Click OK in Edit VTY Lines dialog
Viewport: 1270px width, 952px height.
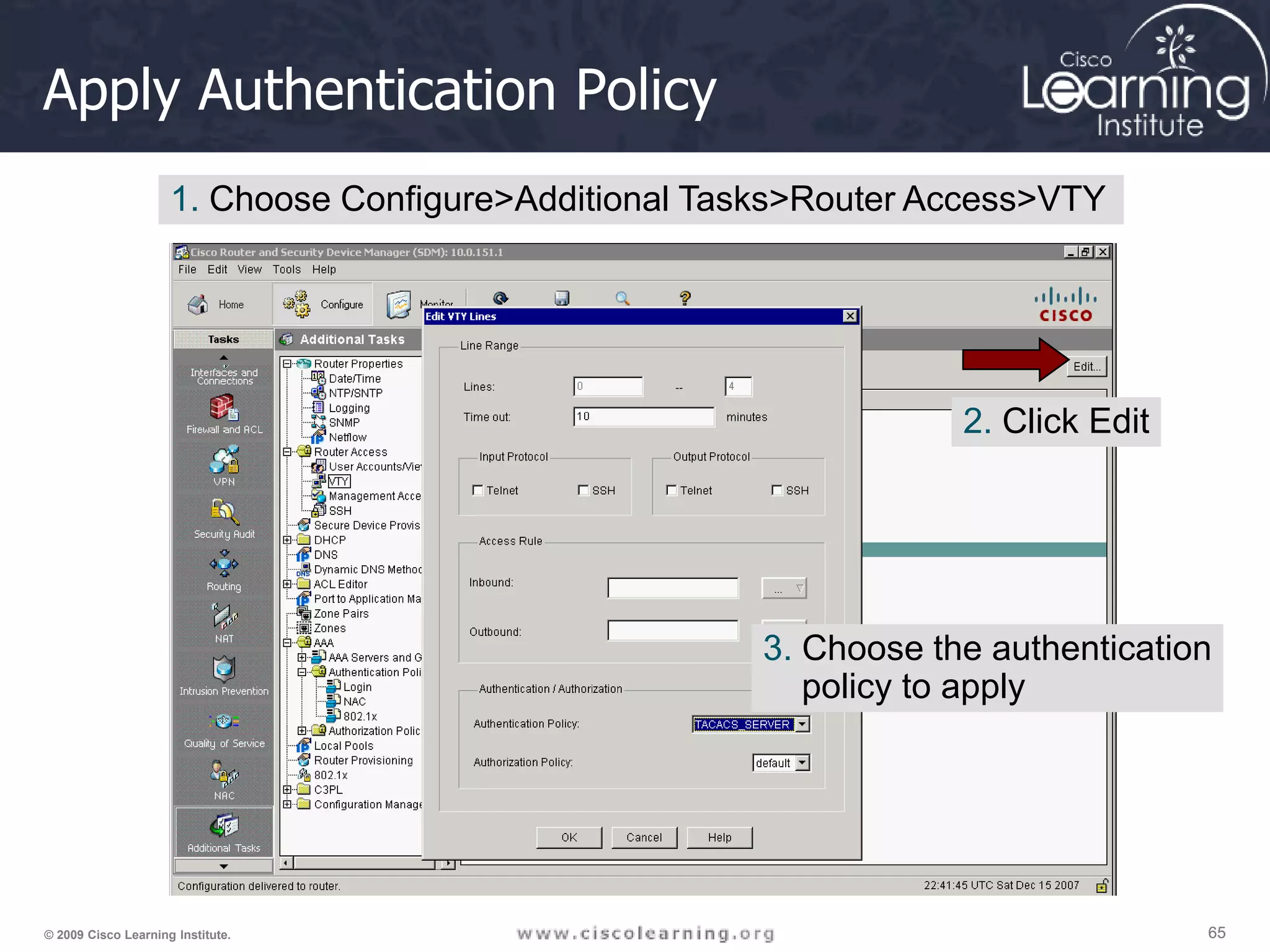(x=569, y=837)
